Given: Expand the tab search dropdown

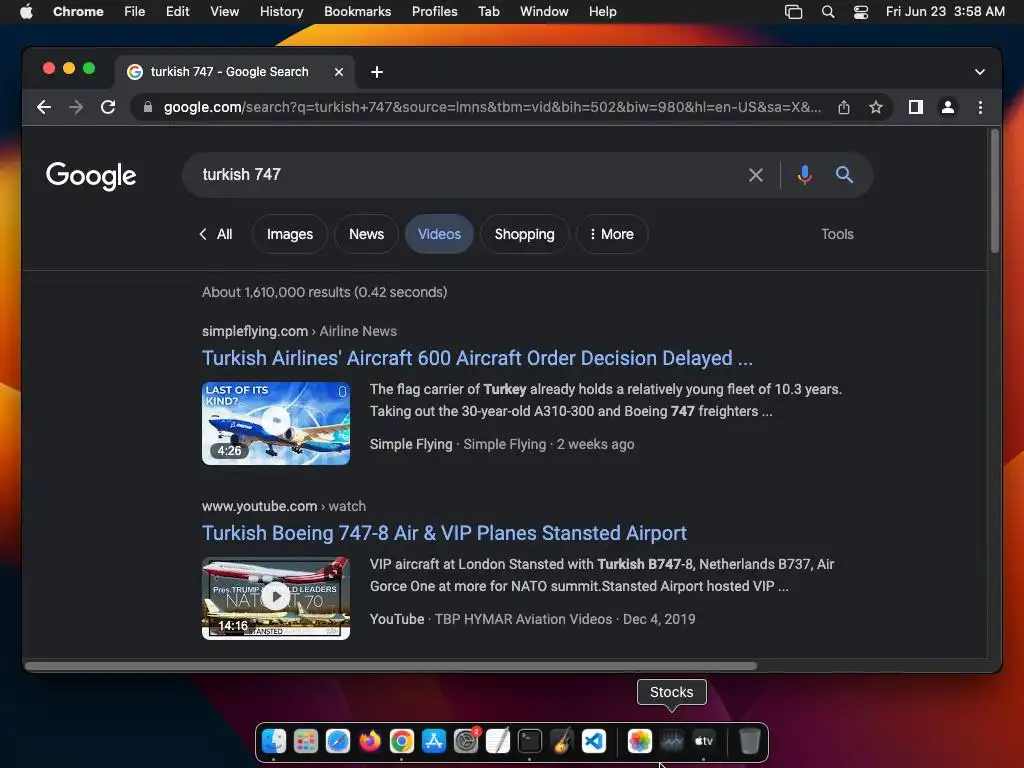Looking at the screenshot, I should tap(980, 72).
